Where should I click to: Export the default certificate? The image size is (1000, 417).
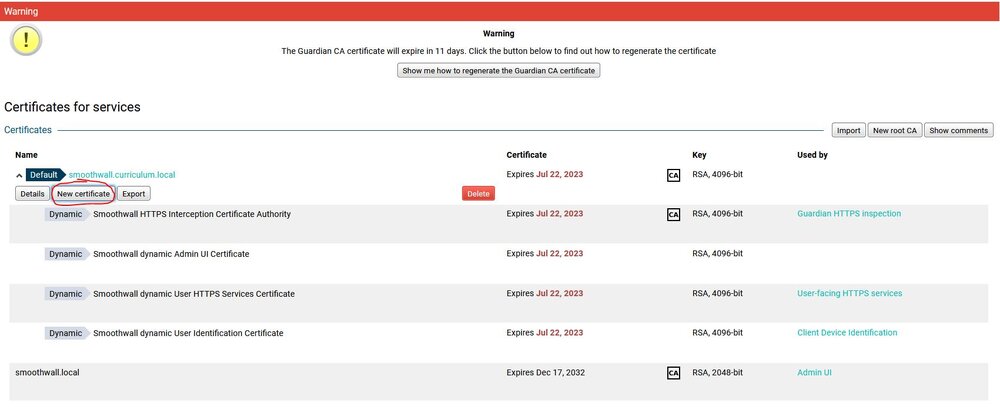133,194
